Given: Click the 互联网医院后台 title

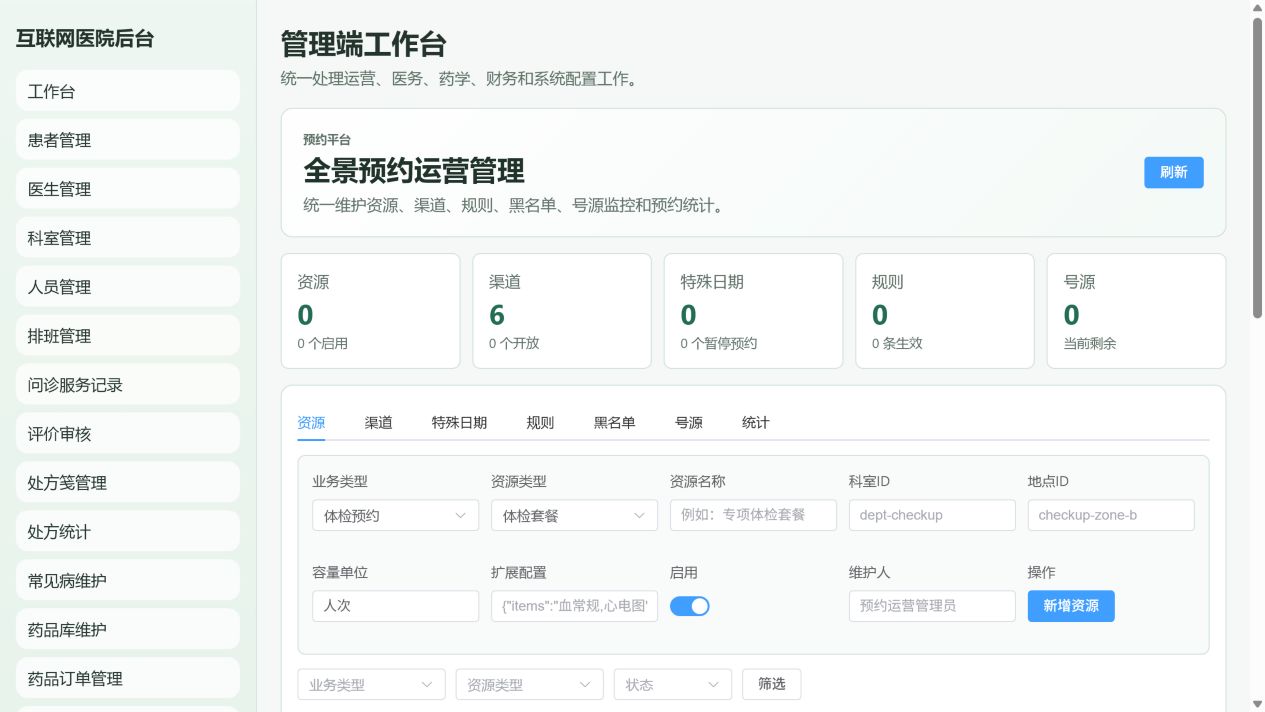Looking at the screenshot, I should point(85,39).
